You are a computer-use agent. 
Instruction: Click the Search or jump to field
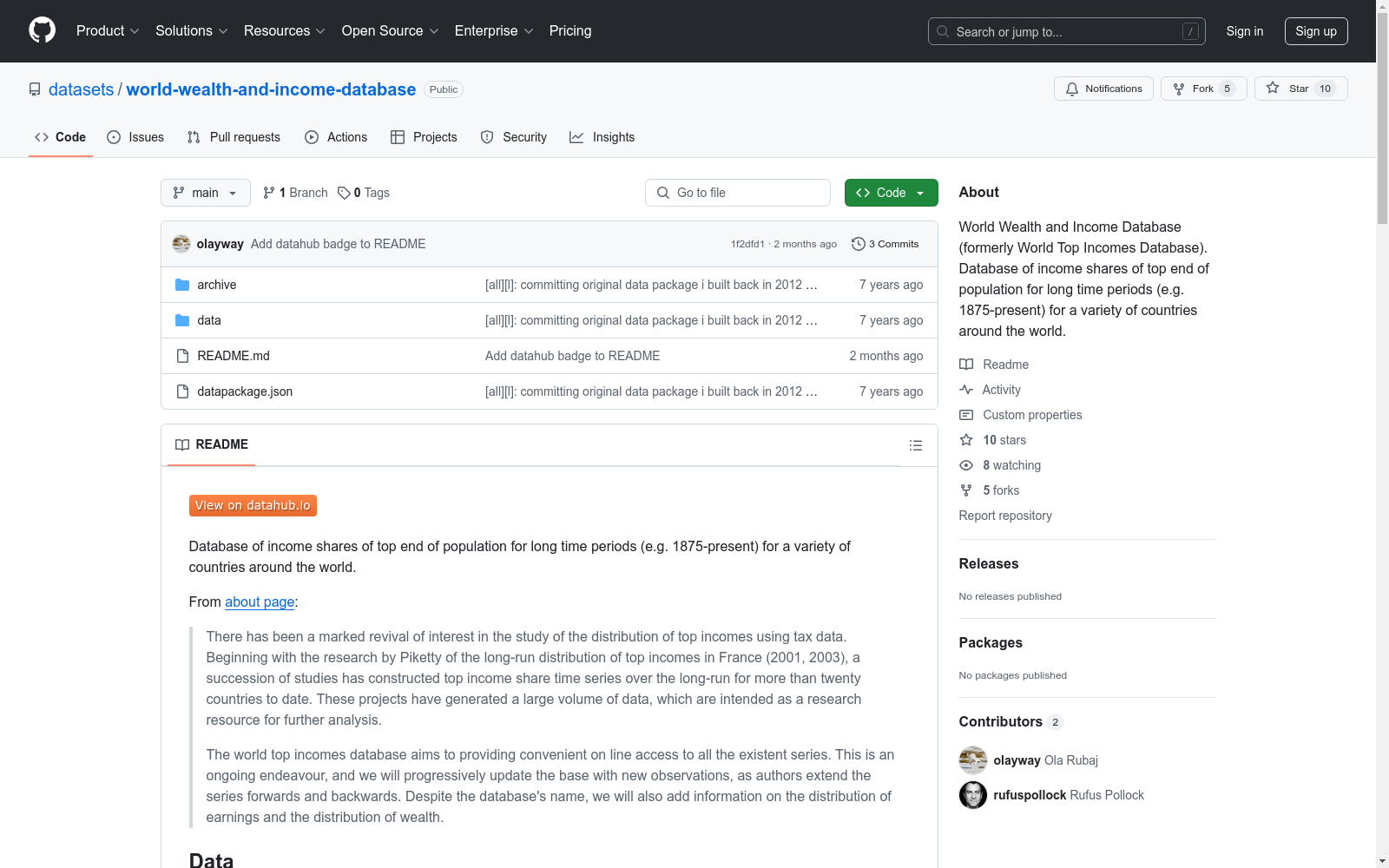coord(1067,31)
